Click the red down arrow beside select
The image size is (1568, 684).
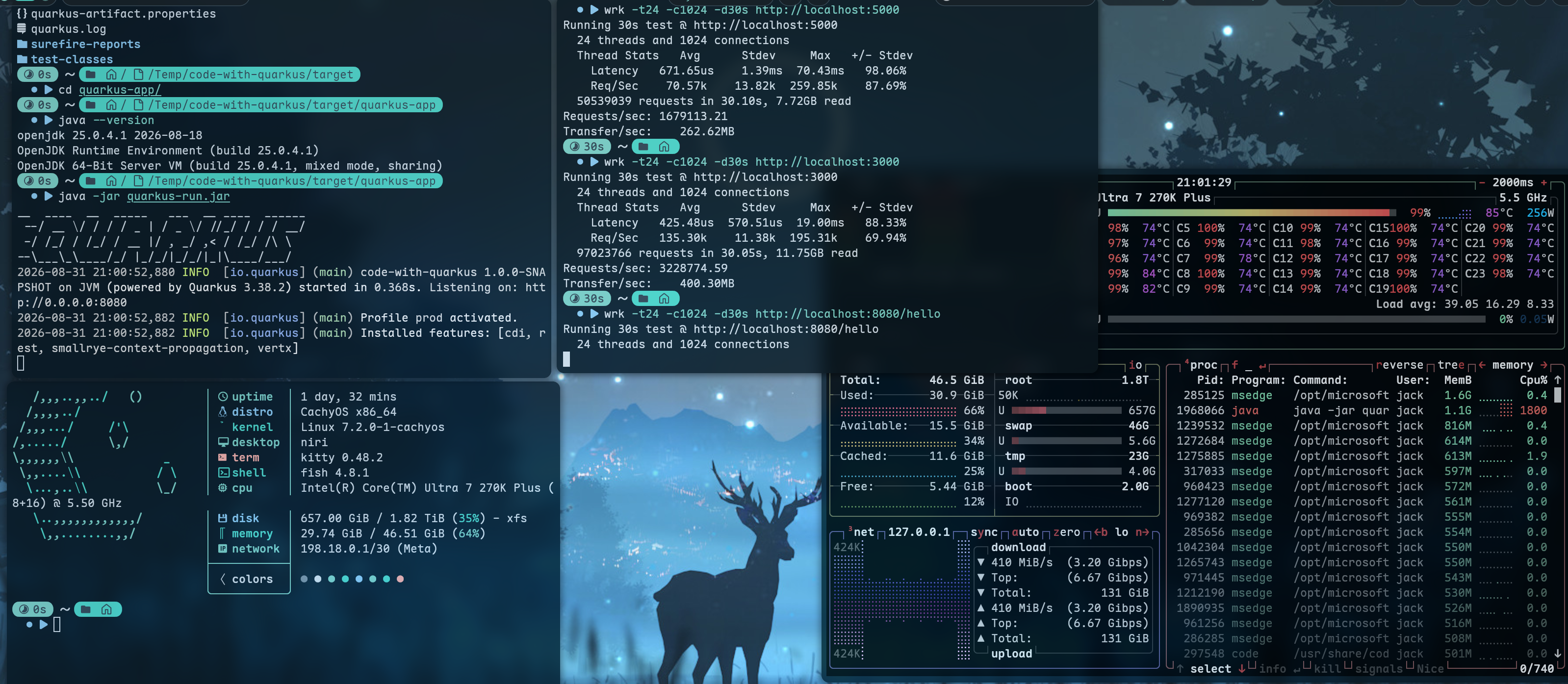(x=1242, y=669)
